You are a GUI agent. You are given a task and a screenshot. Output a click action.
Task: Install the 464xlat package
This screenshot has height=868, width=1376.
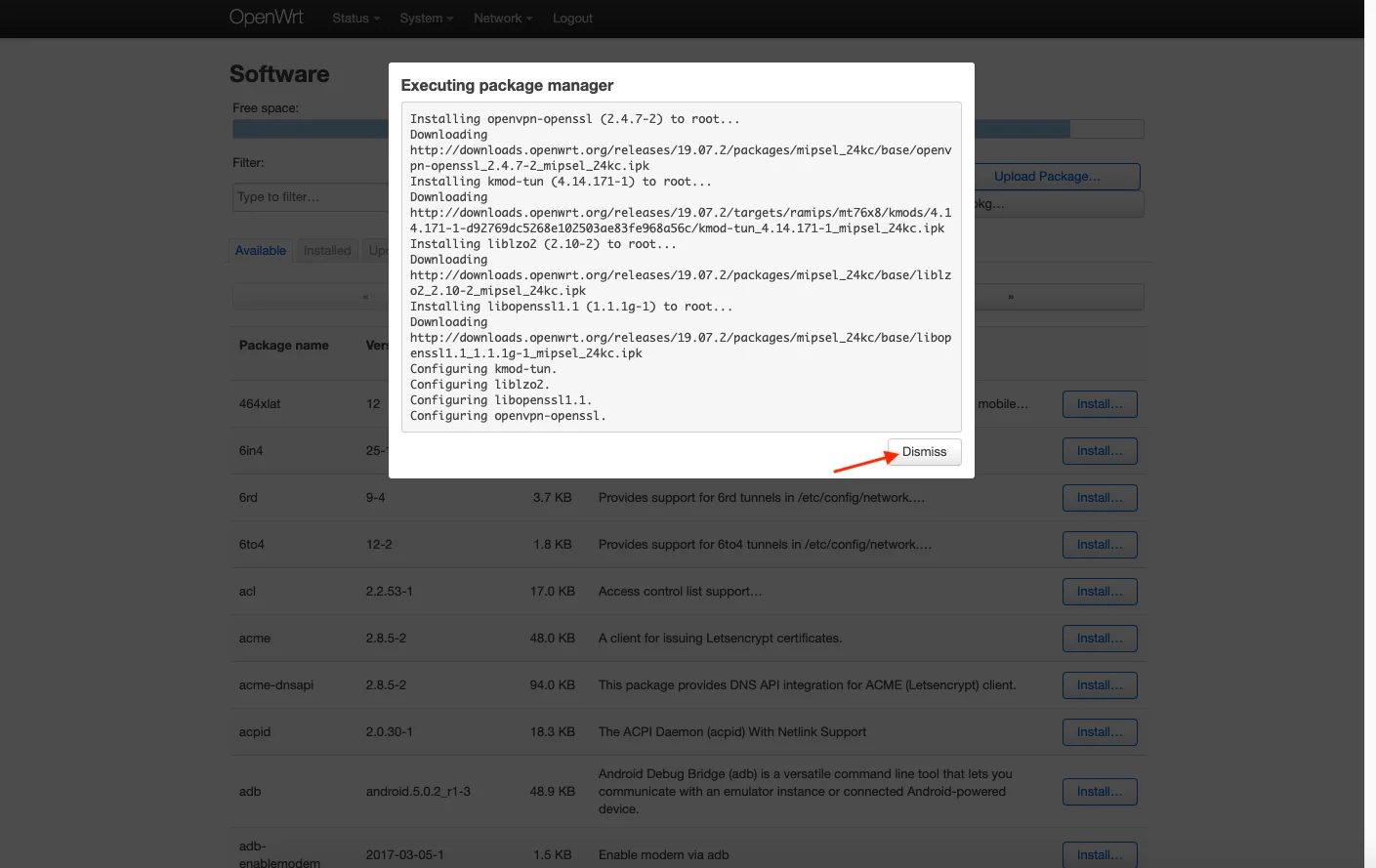[1100, 404]
